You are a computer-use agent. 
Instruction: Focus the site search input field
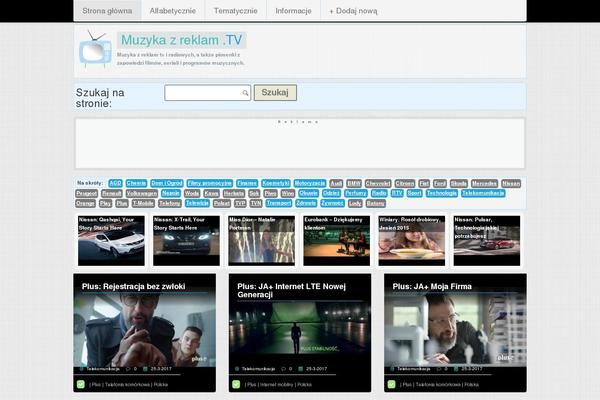point(207,93)
